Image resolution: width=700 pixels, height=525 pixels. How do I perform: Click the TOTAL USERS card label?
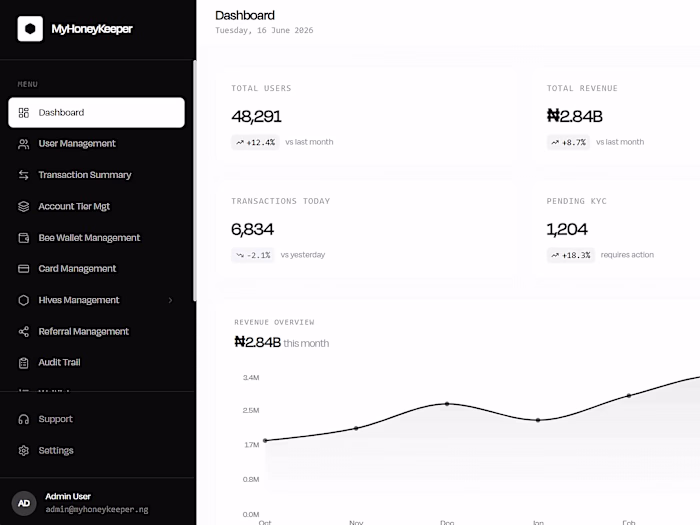(x=261, y=88)
